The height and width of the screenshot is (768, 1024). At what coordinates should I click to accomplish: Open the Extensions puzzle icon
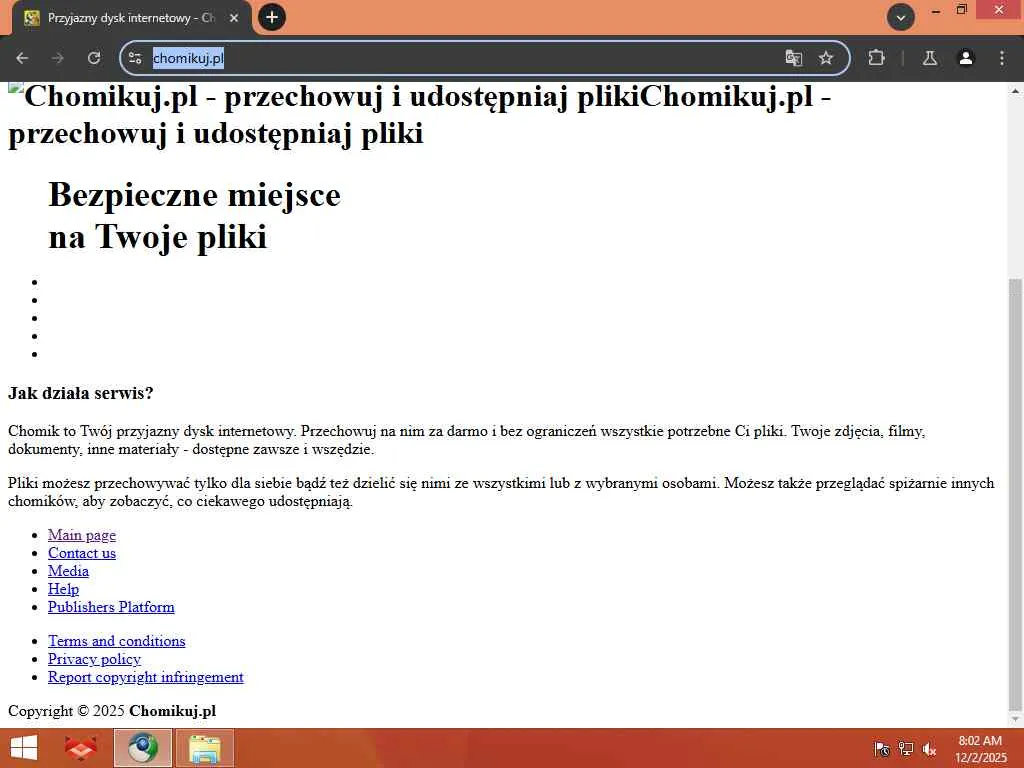point(876,58)
